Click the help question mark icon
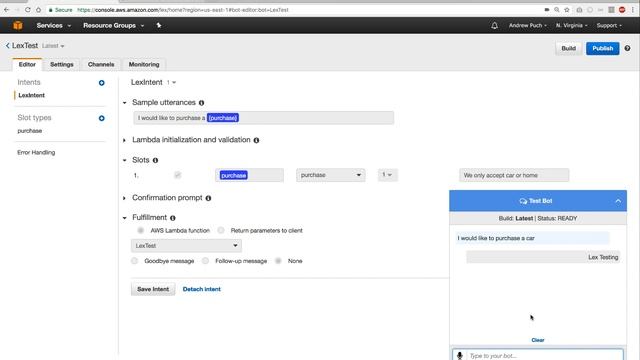 tap(627, 48)
